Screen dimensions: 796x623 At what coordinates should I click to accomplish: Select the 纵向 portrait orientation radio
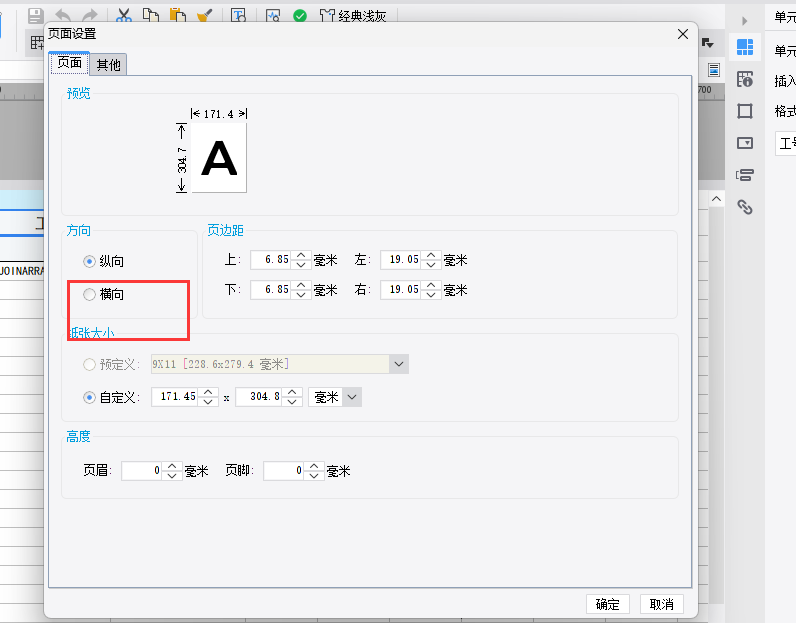pyautogui.click(x=89, y=261)
